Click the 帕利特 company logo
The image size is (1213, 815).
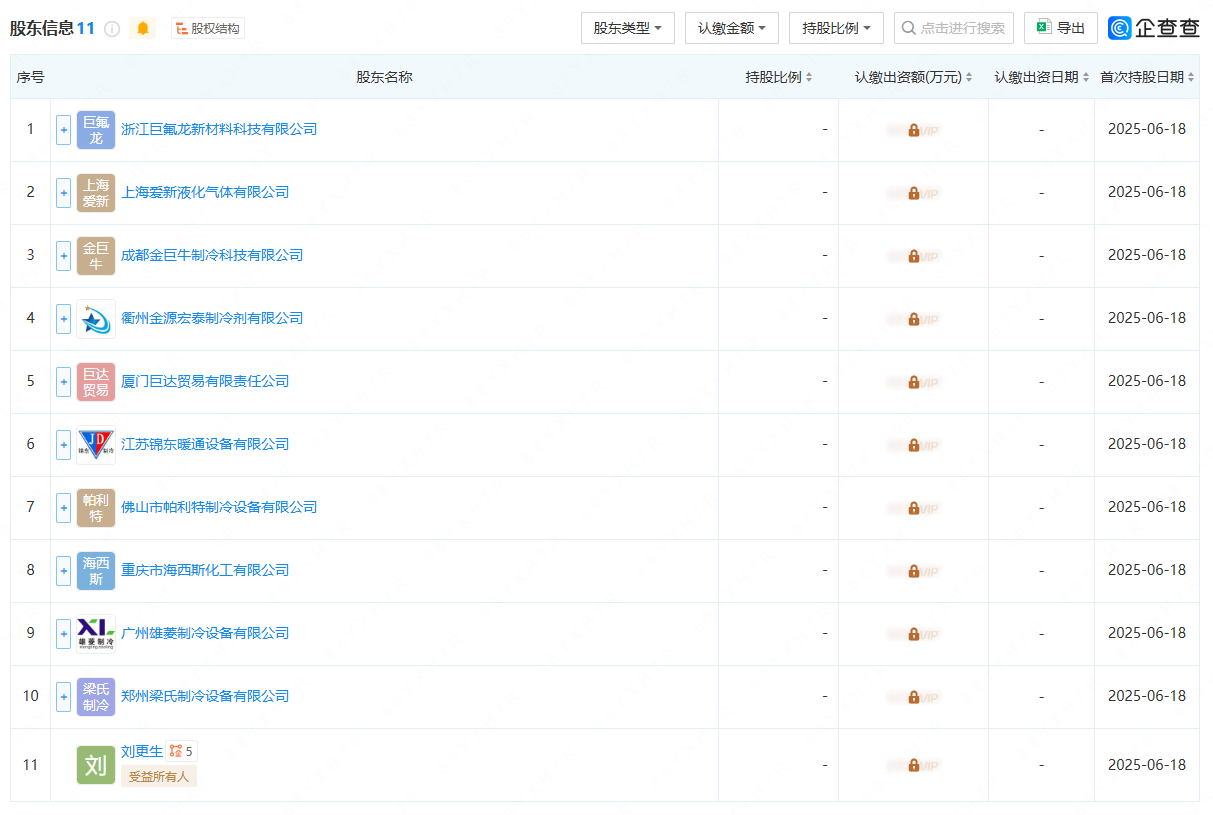pos(96,508)
